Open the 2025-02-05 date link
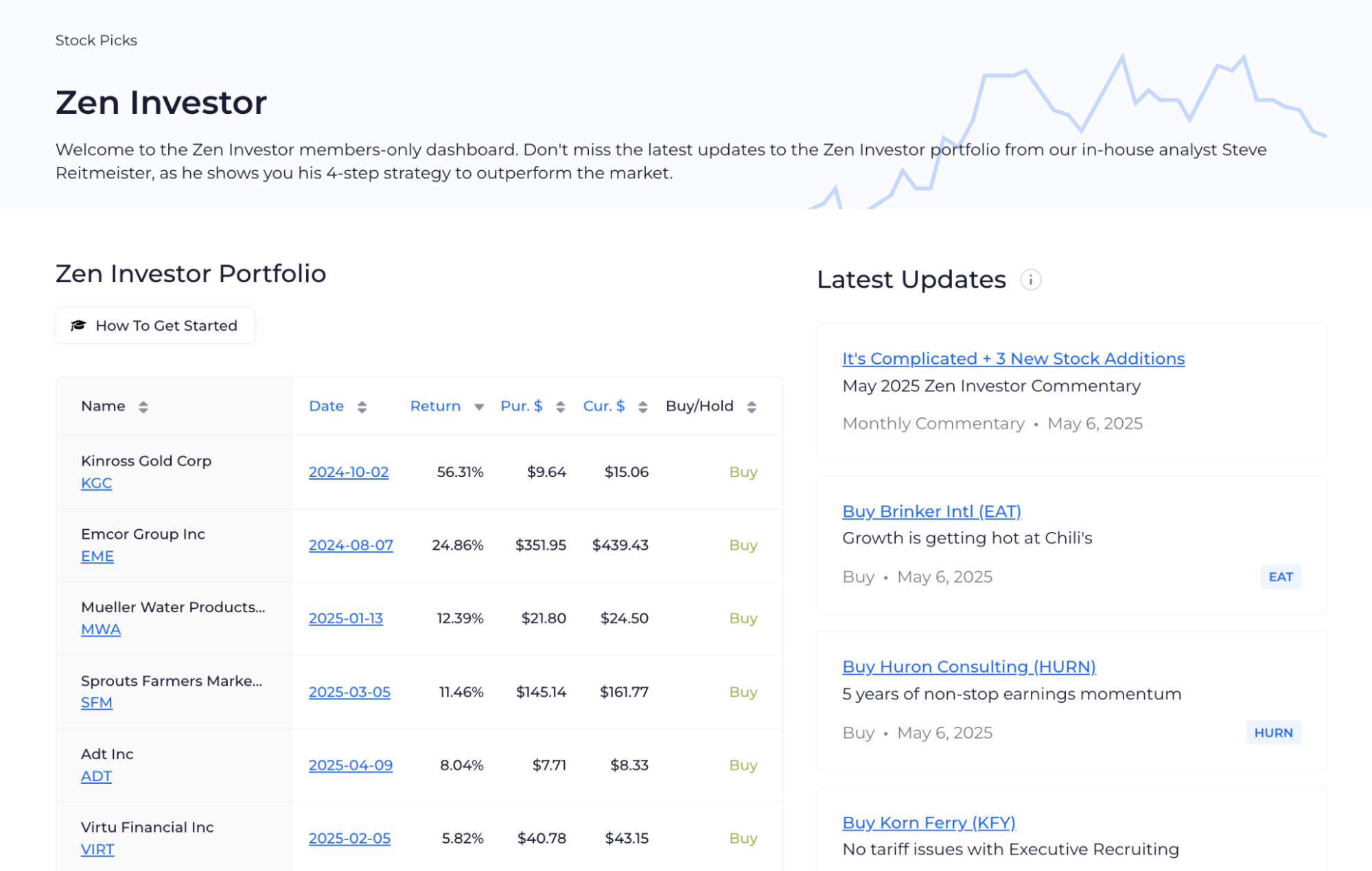 (x=349, y=838)
